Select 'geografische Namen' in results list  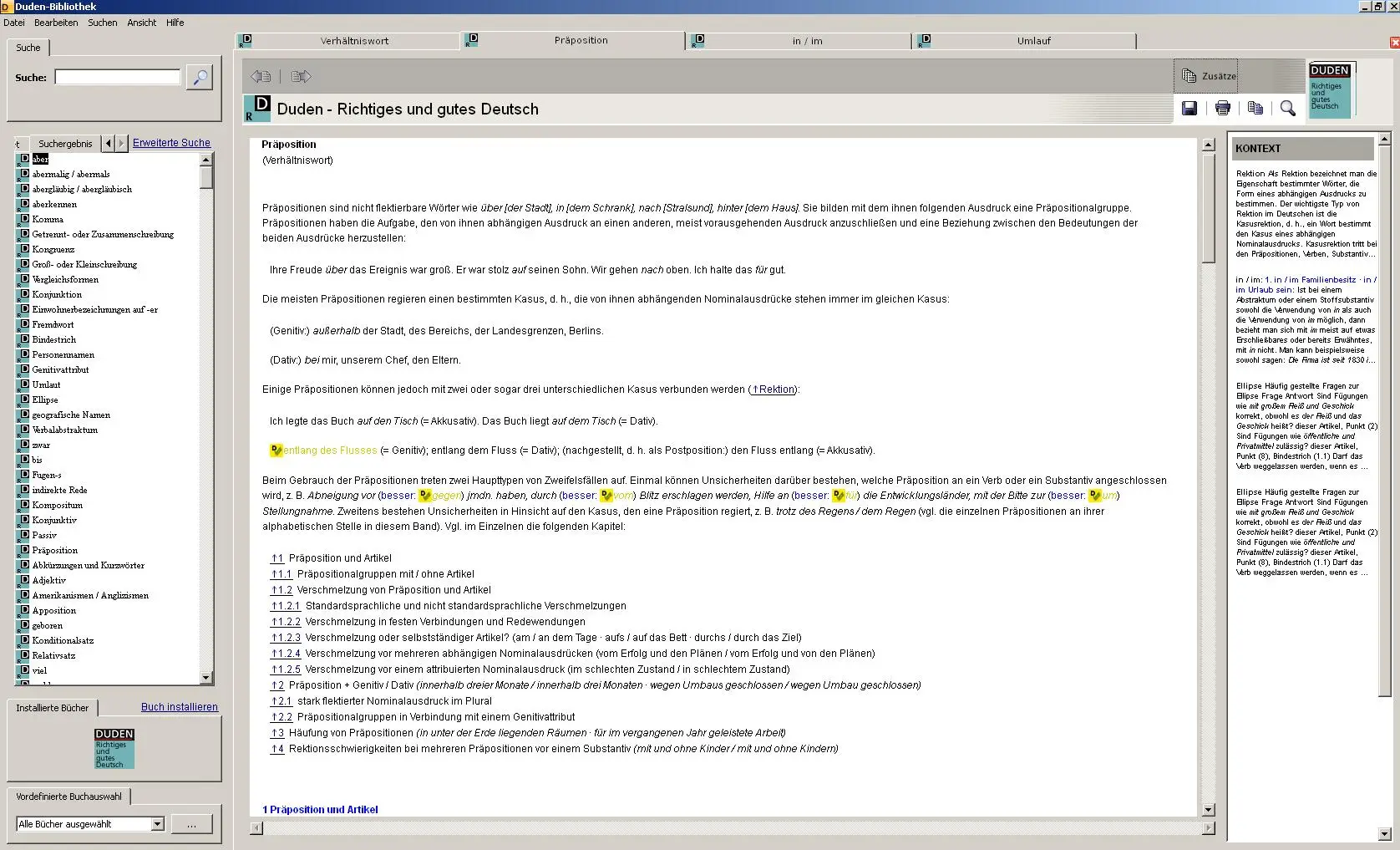71,415
